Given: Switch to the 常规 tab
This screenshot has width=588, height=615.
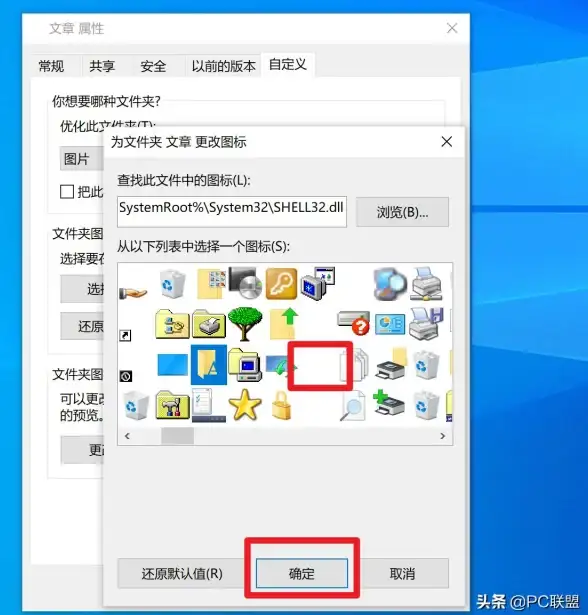Looking at the screenshot, I should click(51, 66).
